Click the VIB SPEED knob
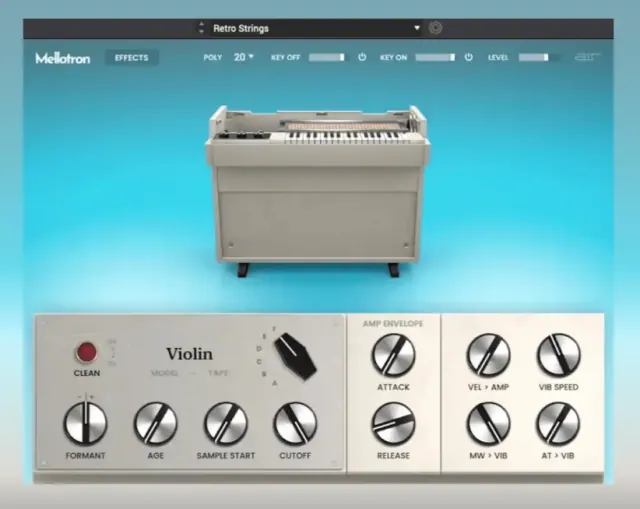Screen dimensions: 640x509 click(558, 355)
